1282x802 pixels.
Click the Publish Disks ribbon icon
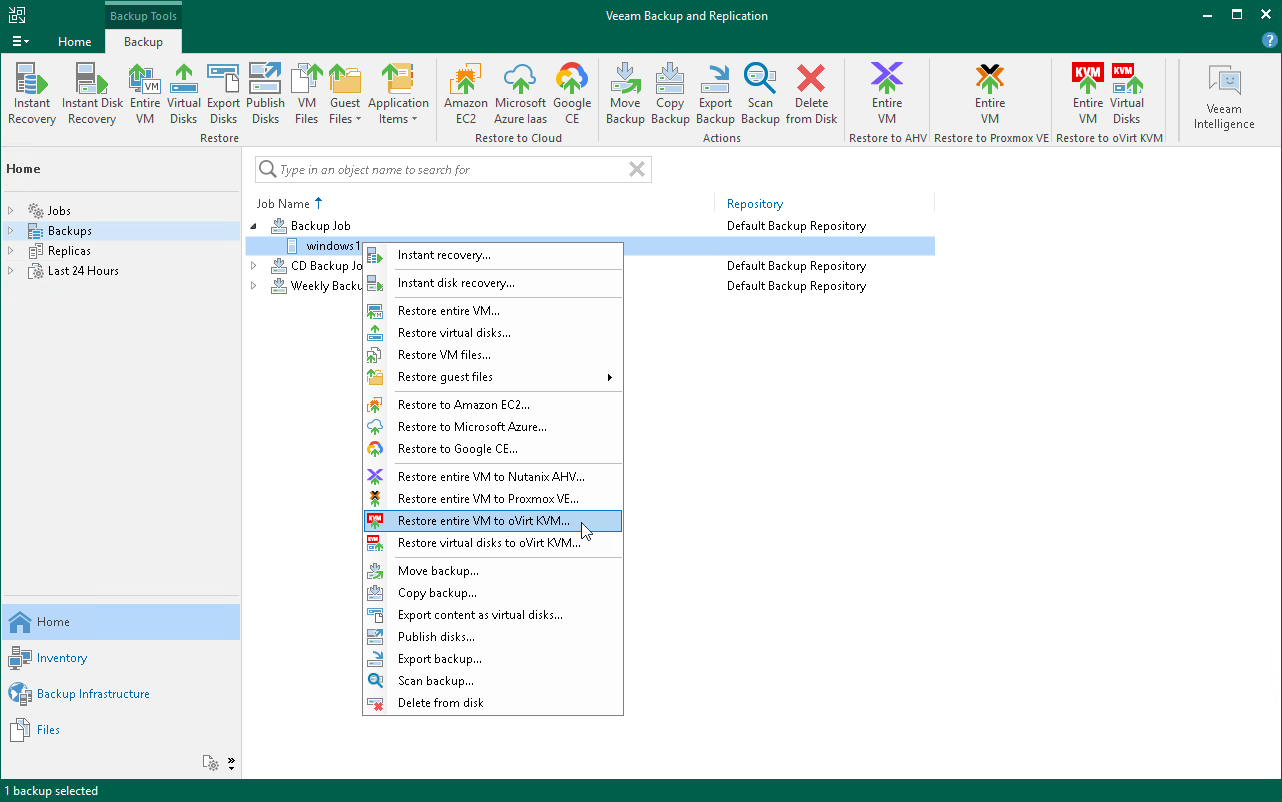[x=265, y=94]
